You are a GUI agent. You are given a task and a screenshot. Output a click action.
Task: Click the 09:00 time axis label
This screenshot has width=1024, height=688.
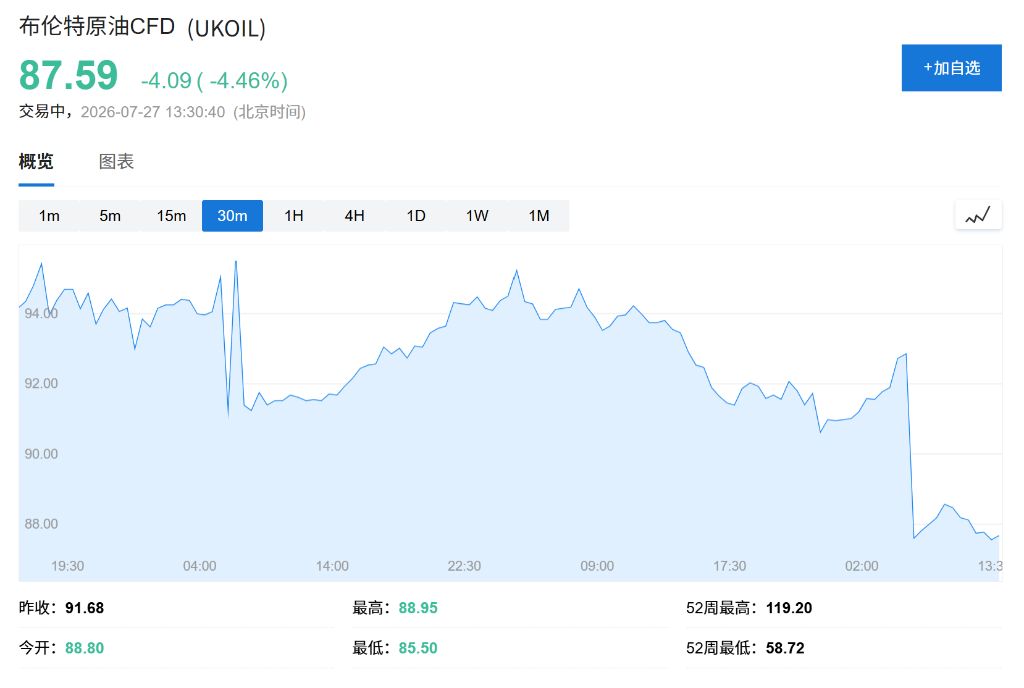pyautogui.click(x=597, y=566)
